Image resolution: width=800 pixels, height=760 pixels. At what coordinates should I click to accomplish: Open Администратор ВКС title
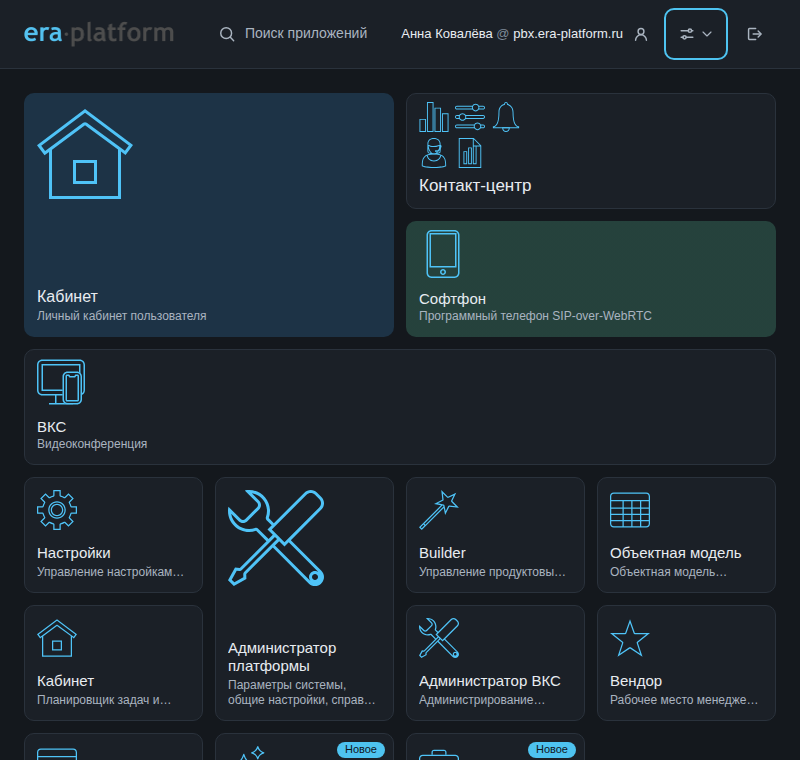[x=490, y=681]
